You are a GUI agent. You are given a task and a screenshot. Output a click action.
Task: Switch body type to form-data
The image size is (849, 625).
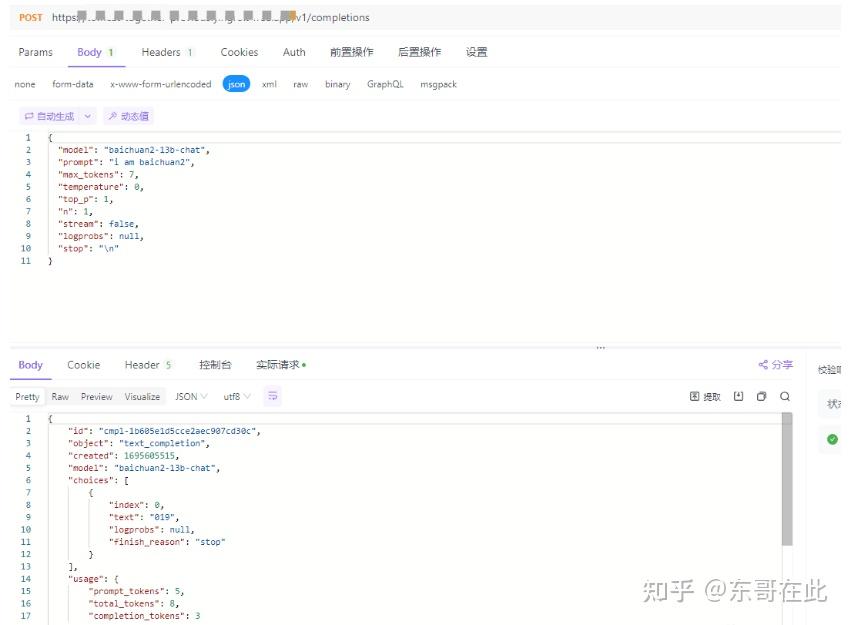click(x=72, y=84)
